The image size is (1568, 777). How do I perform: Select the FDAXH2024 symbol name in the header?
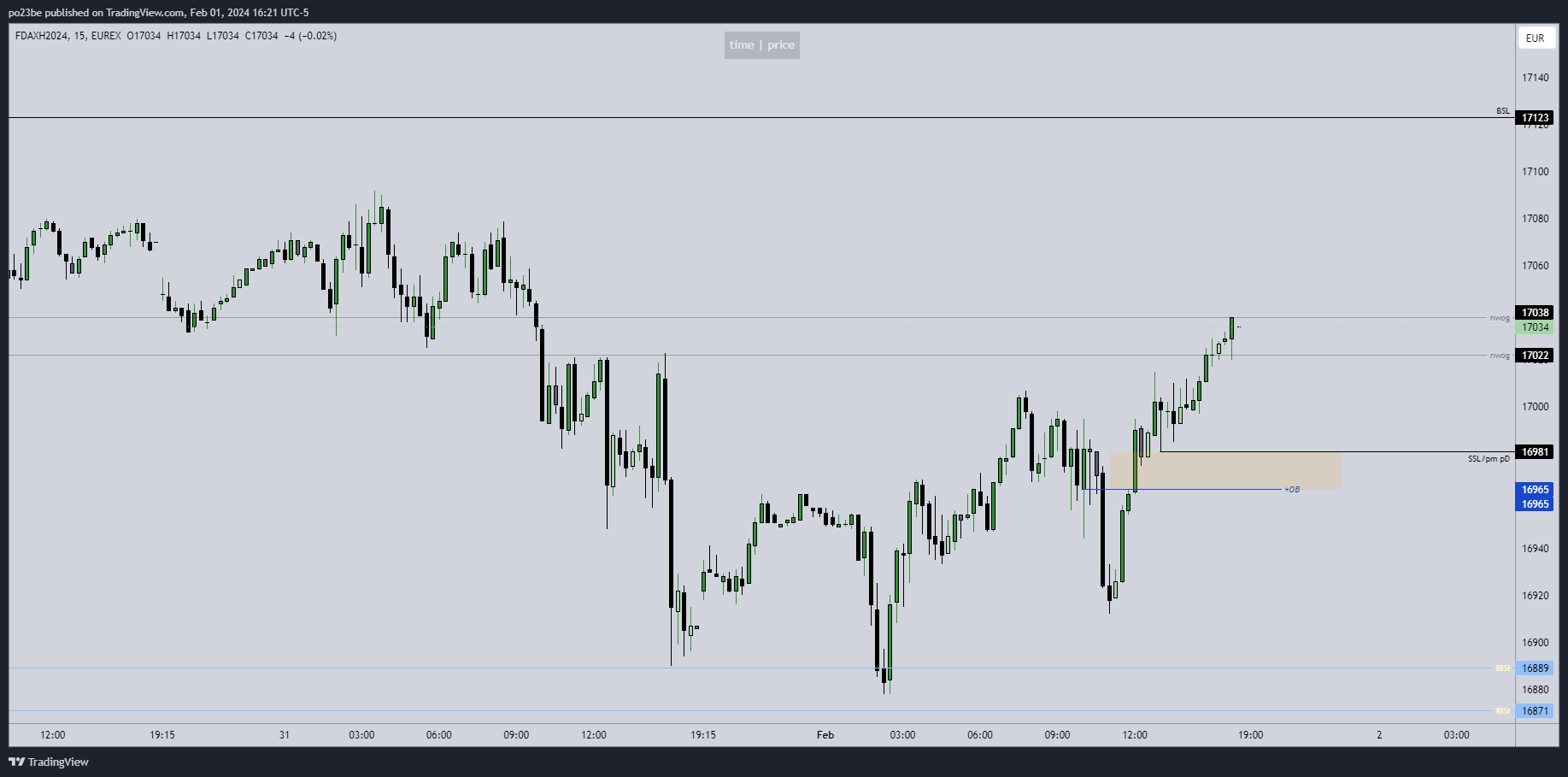40,36
